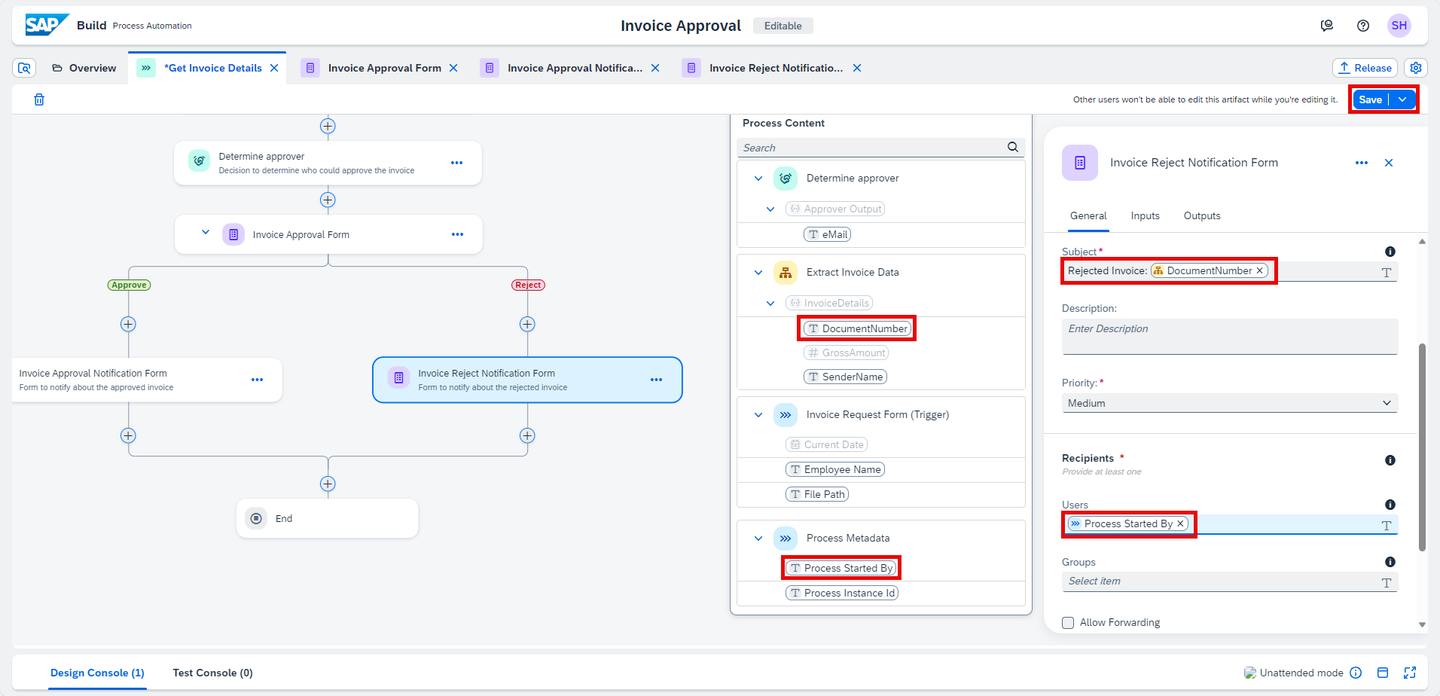Open the side panel three-dot options menu
This screenshot has width=1440, height=696.
pos(1361,162)
